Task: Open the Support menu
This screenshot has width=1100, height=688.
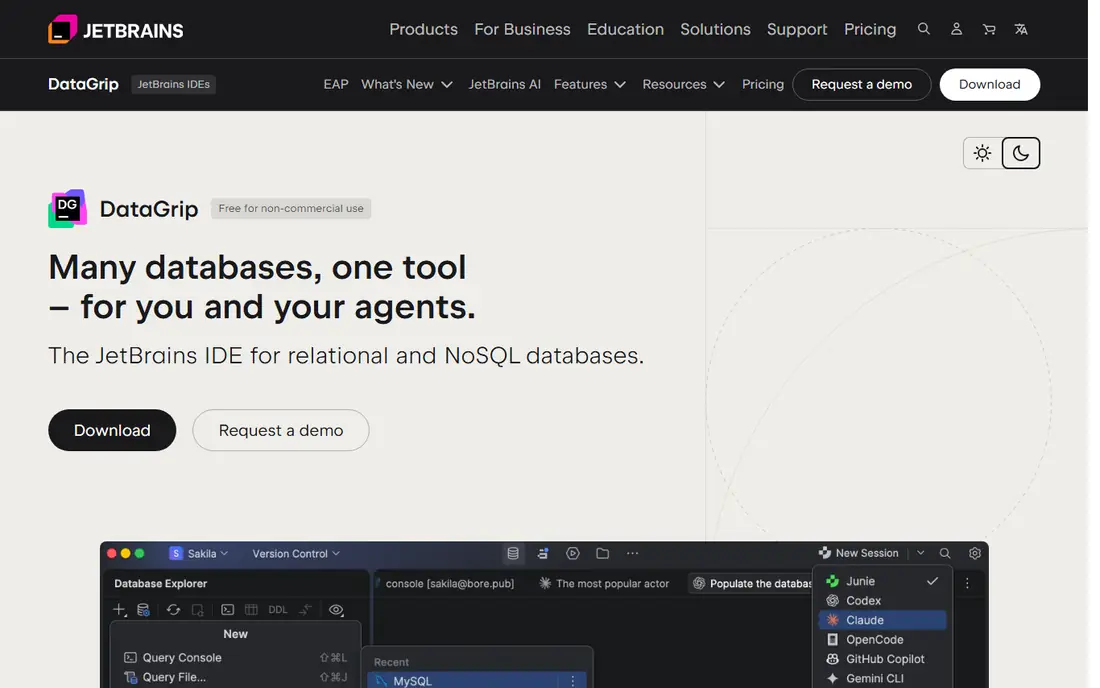Action: pyautogui.click(x=797, y=29)
